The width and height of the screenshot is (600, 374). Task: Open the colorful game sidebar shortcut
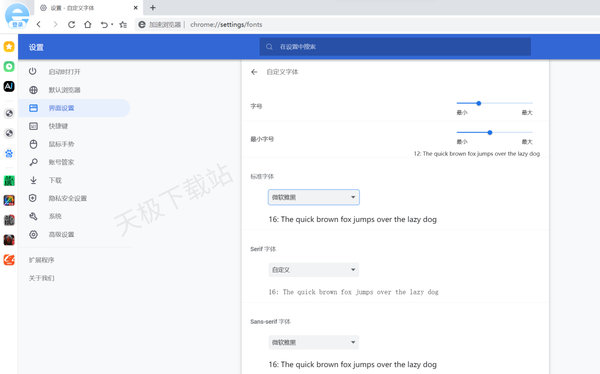9,200
